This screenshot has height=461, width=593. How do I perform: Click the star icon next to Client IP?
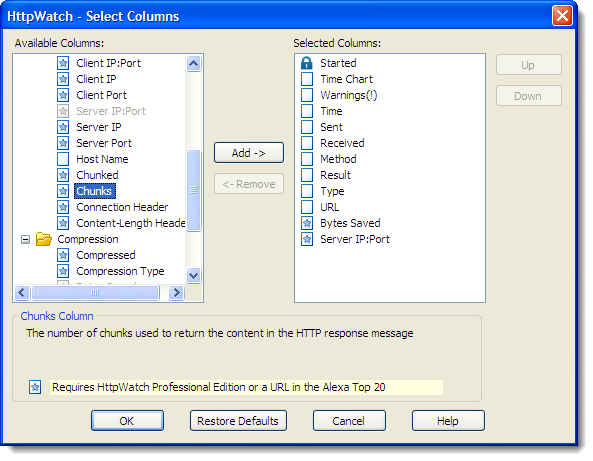63,79
